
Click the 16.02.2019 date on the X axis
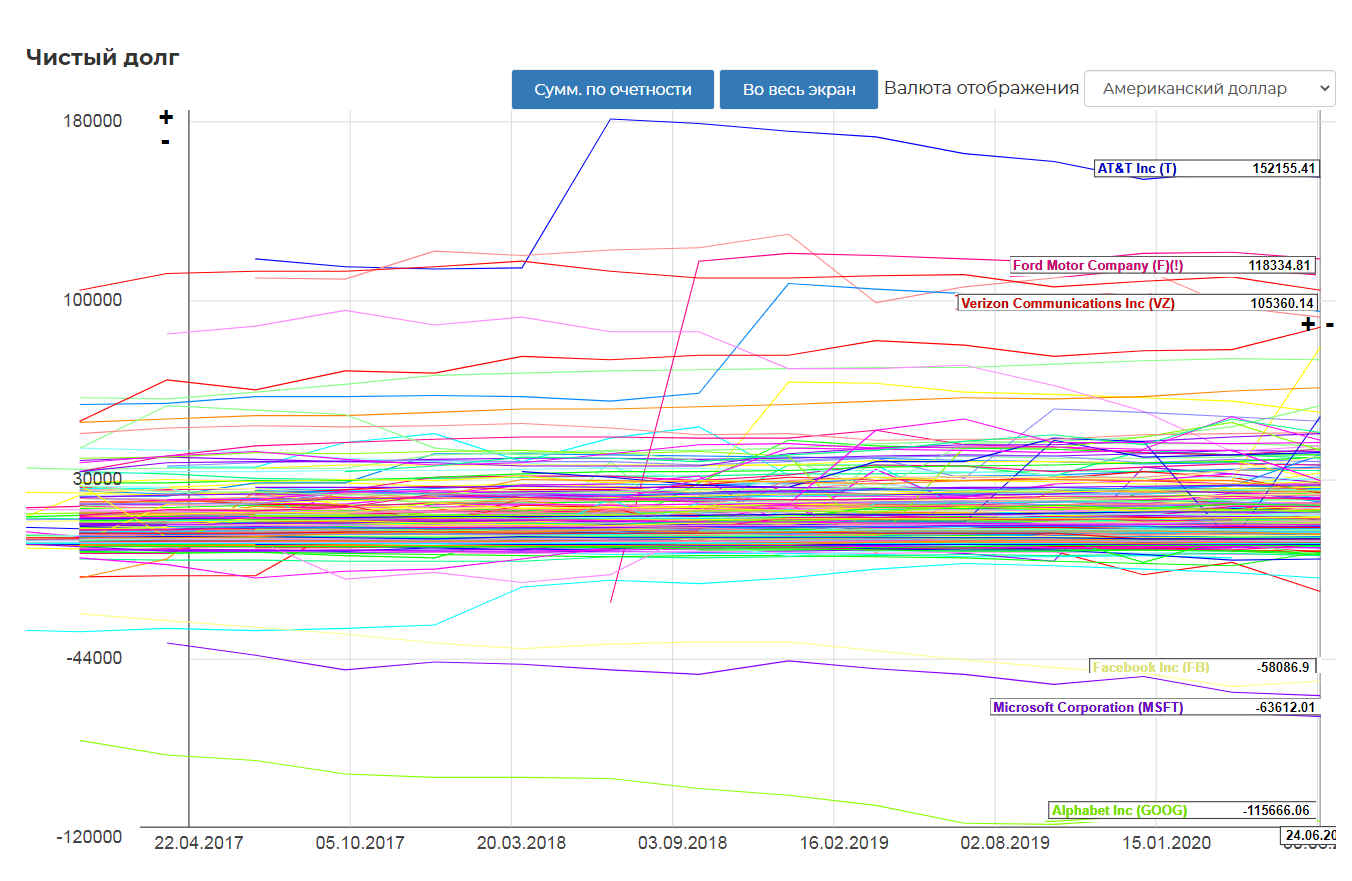(x=844, y=843)
